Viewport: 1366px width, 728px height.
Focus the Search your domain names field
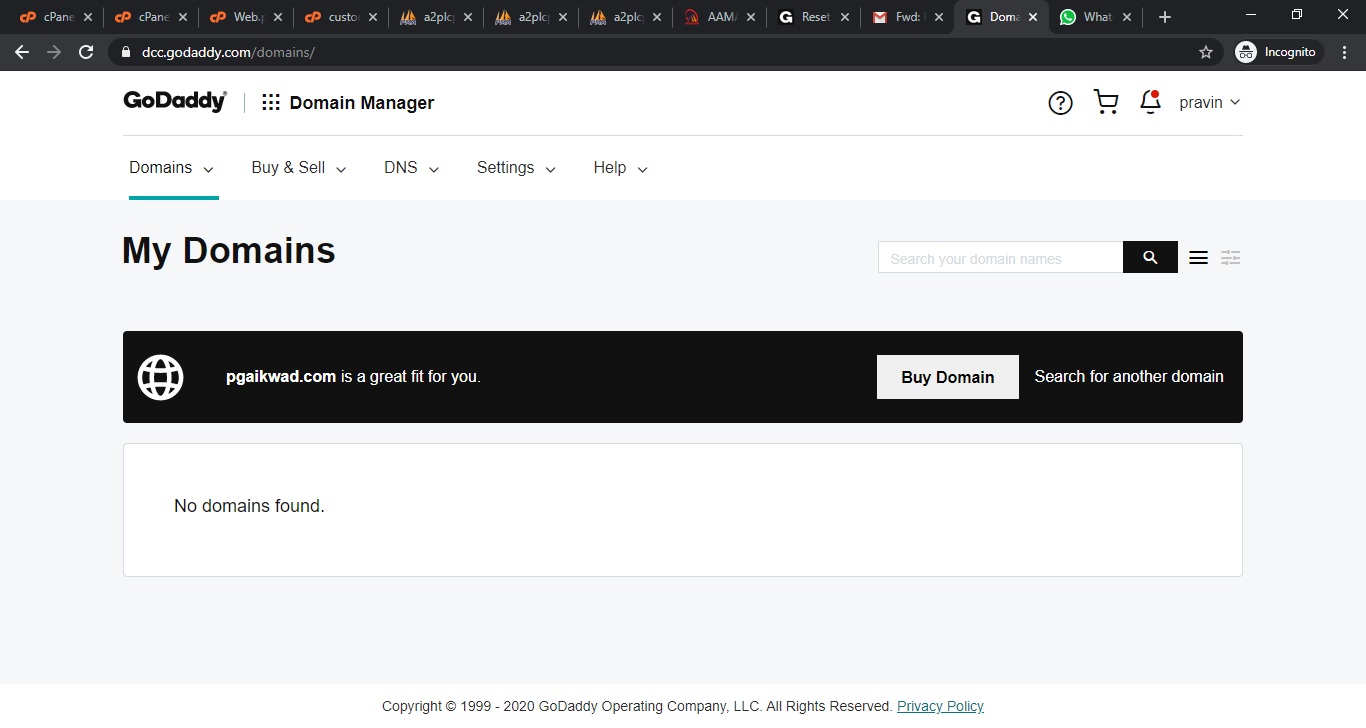coord(1000,258)
